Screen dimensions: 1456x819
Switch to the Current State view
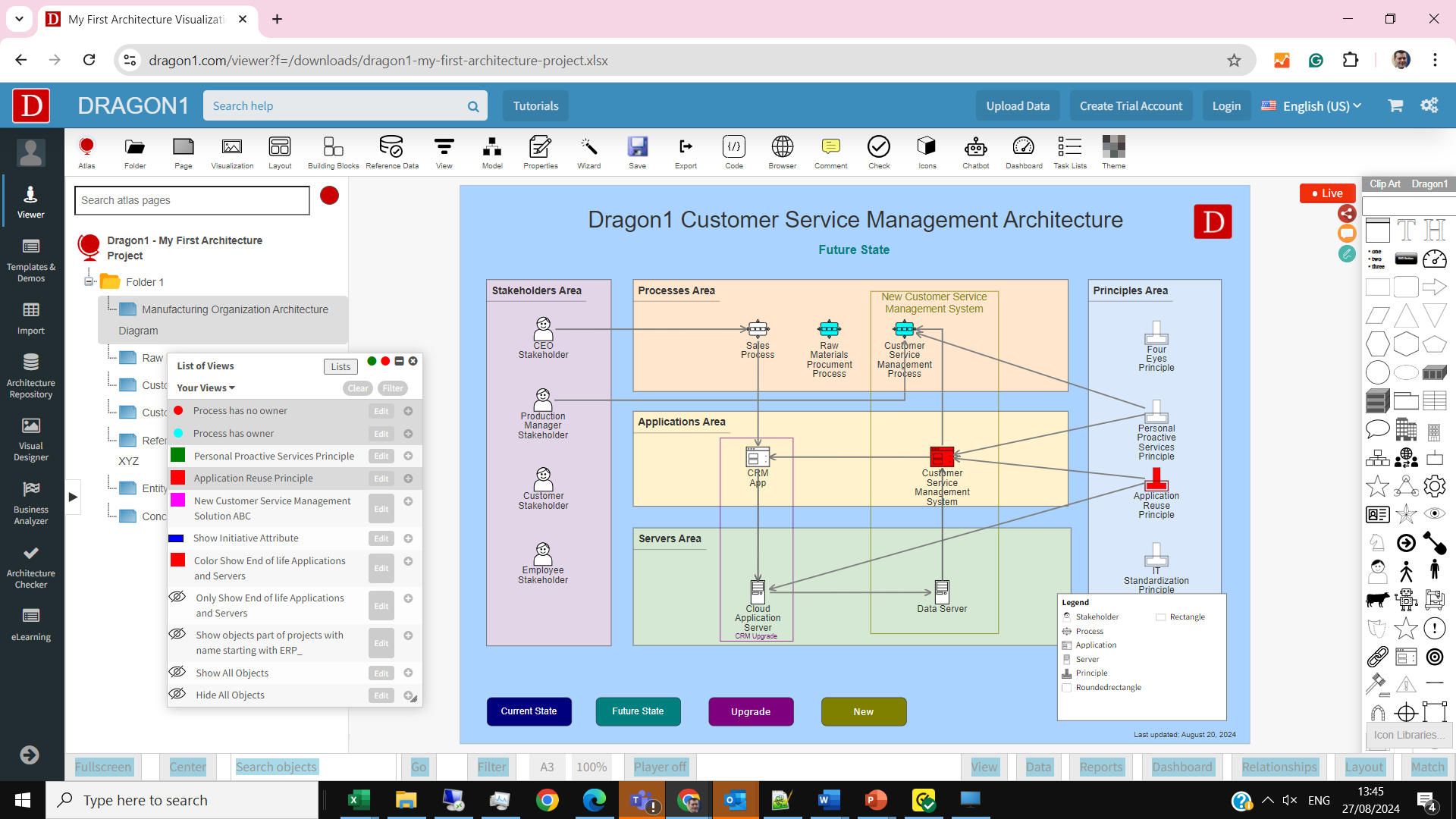tap(528, 712)
